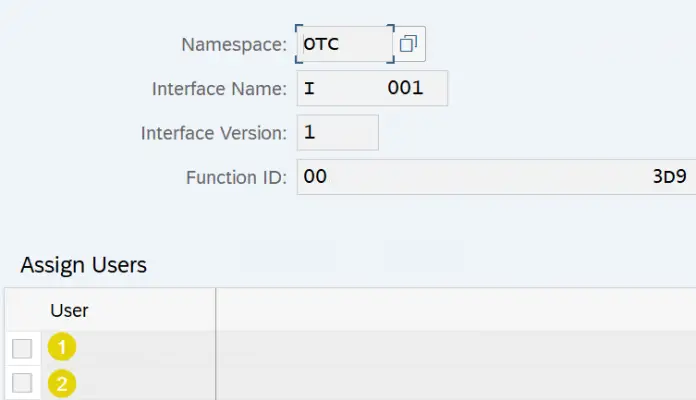Click the Namespace field containing OTC
This screenshot has width=696, height=400.
point(343,44)
